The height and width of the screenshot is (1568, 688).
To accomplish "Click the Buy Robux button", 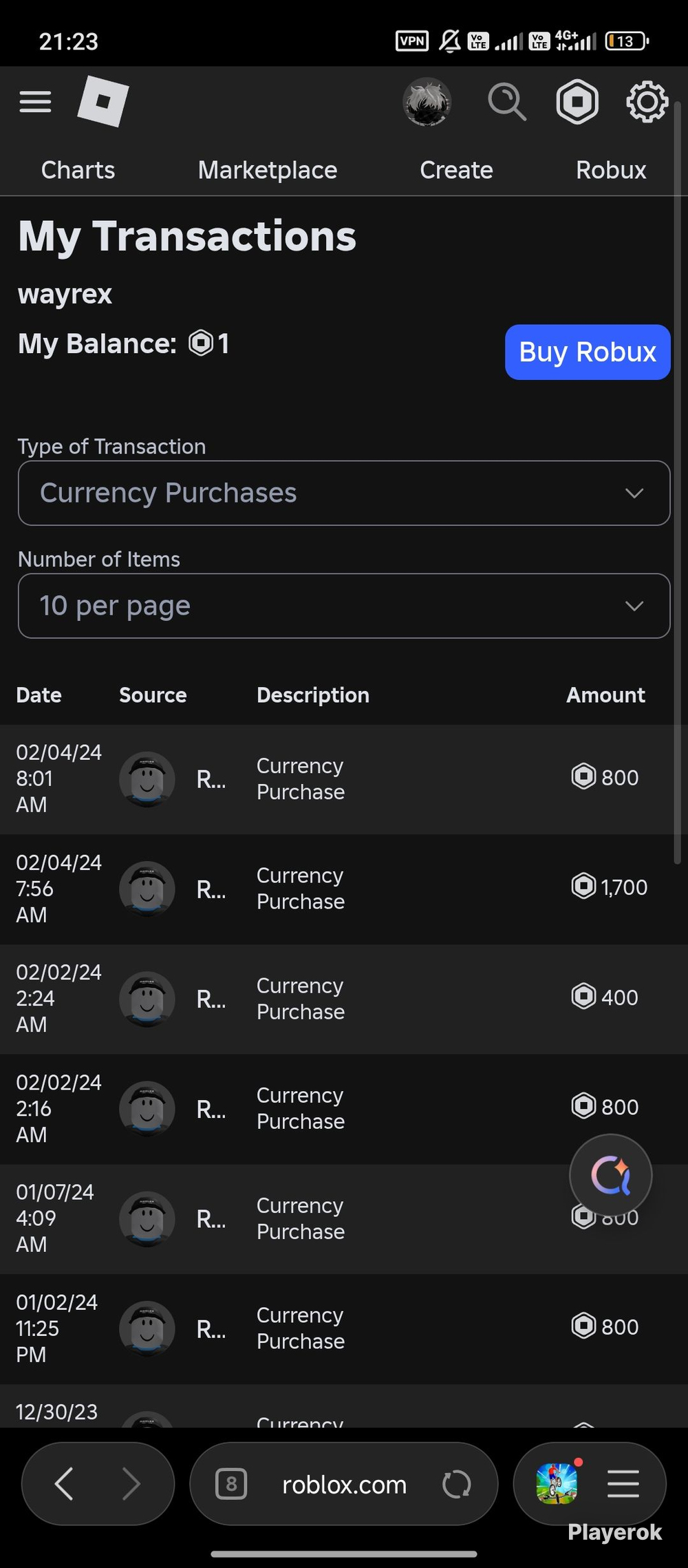I will click(588, 352).
